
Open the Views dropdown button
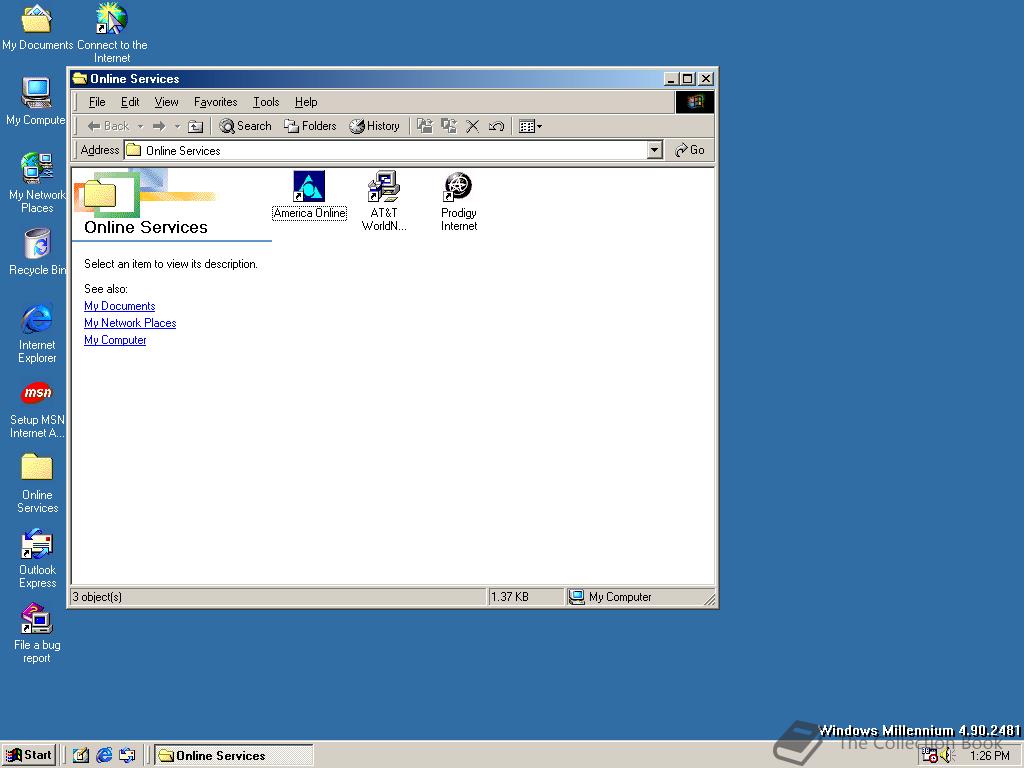pos(530,126)
